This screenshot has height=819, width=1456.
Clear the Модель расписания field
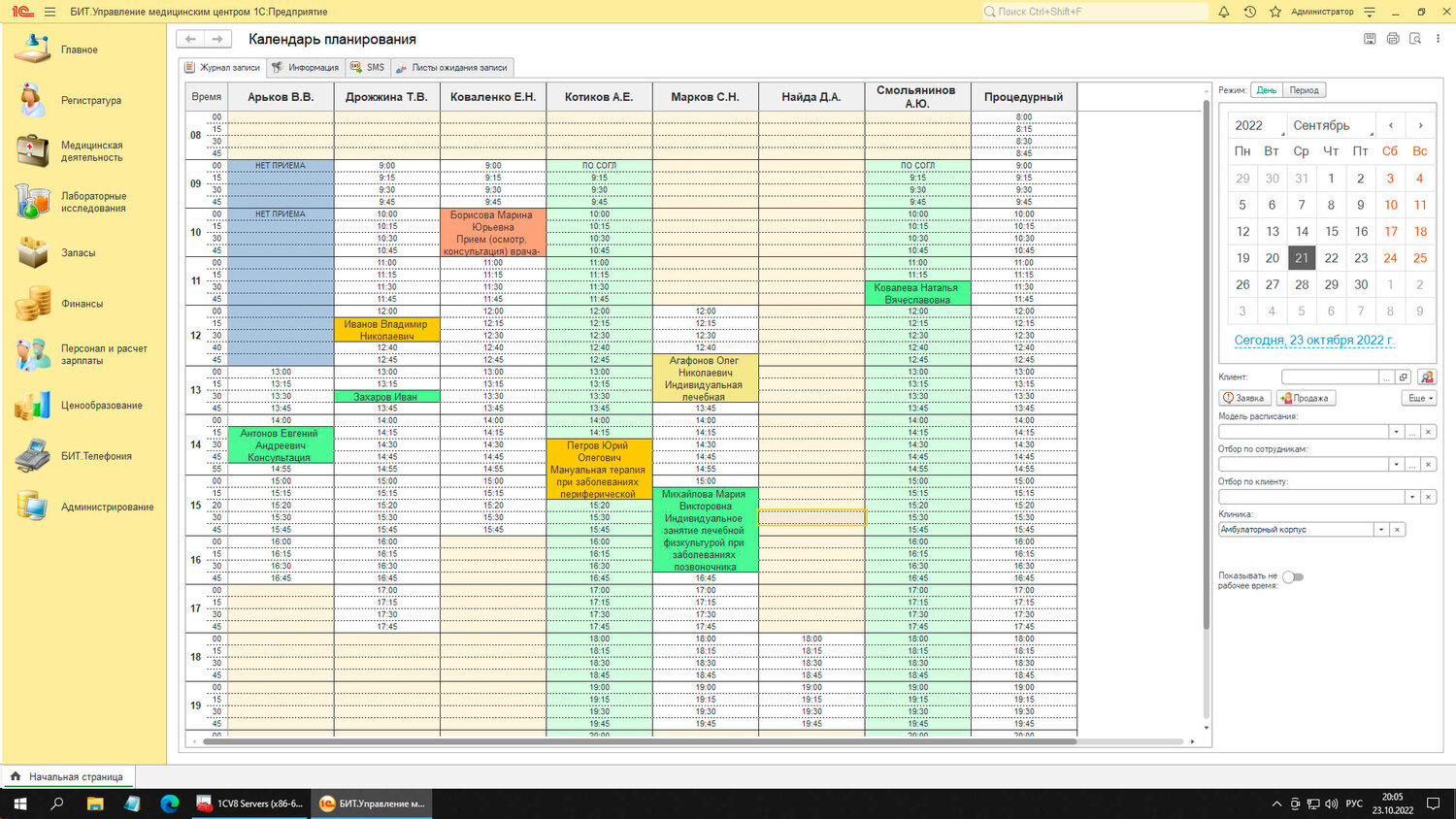tap(1428, 432)
